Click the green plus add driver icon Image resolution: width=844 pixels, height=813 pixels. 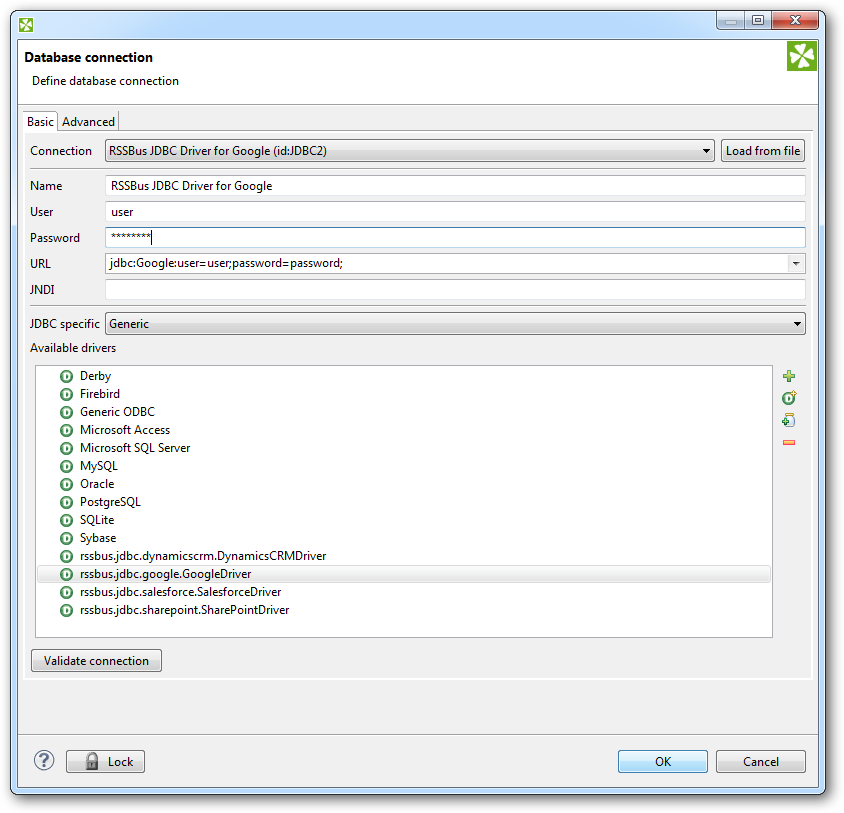789,377
